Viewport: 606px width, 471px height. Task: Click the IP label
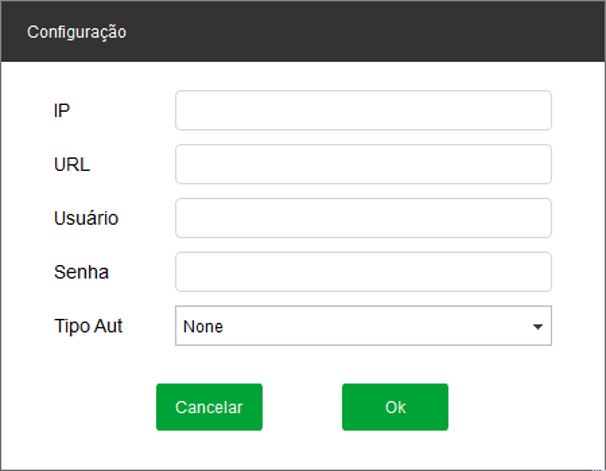pos(61,111)
